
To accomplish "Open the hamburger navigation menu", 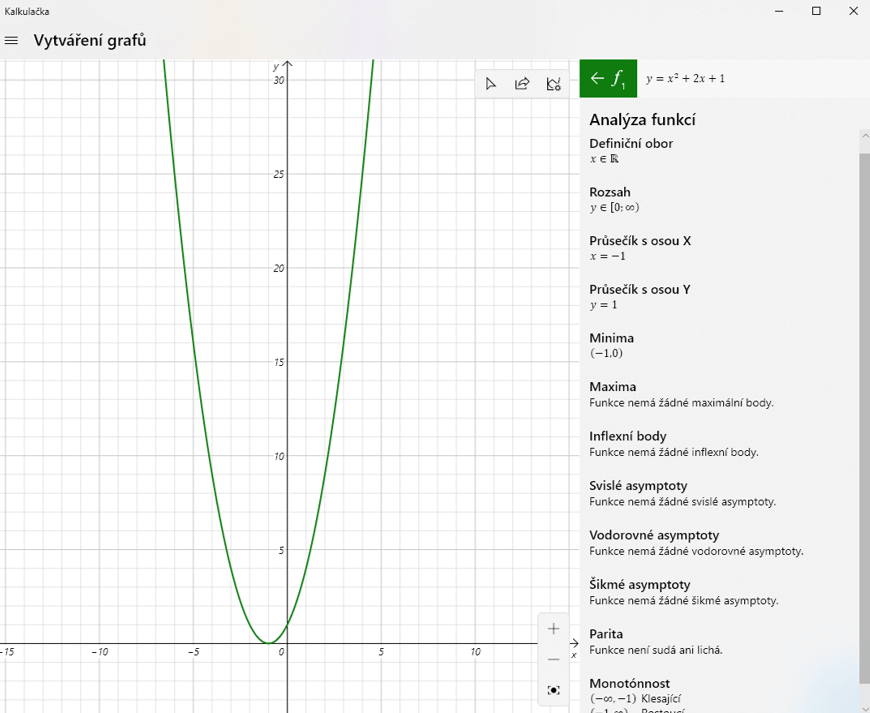I will 11,41.
